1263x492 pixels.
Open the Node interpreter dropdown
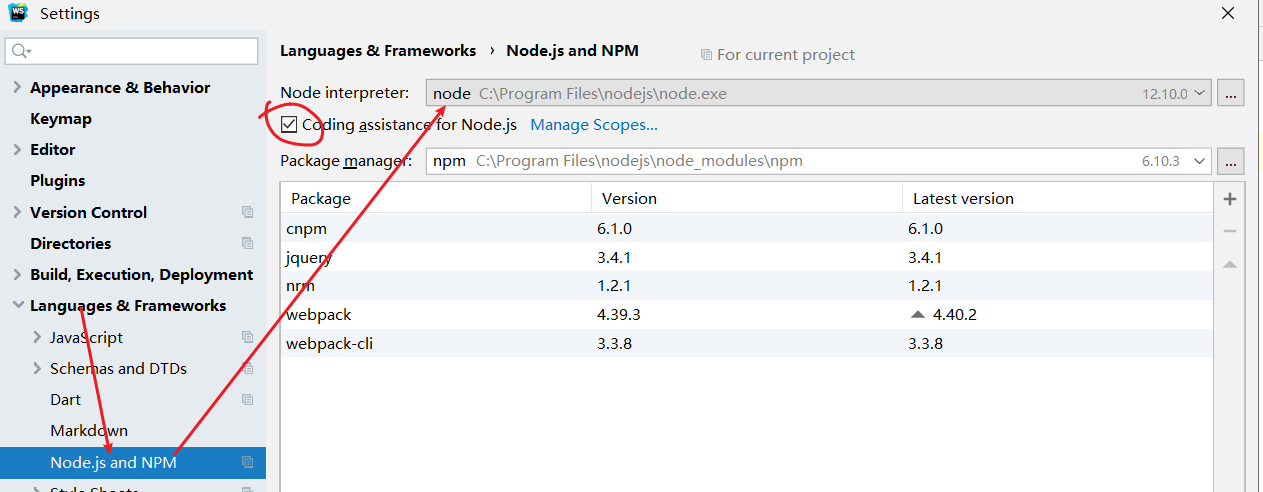click(x=1200, y=93)
